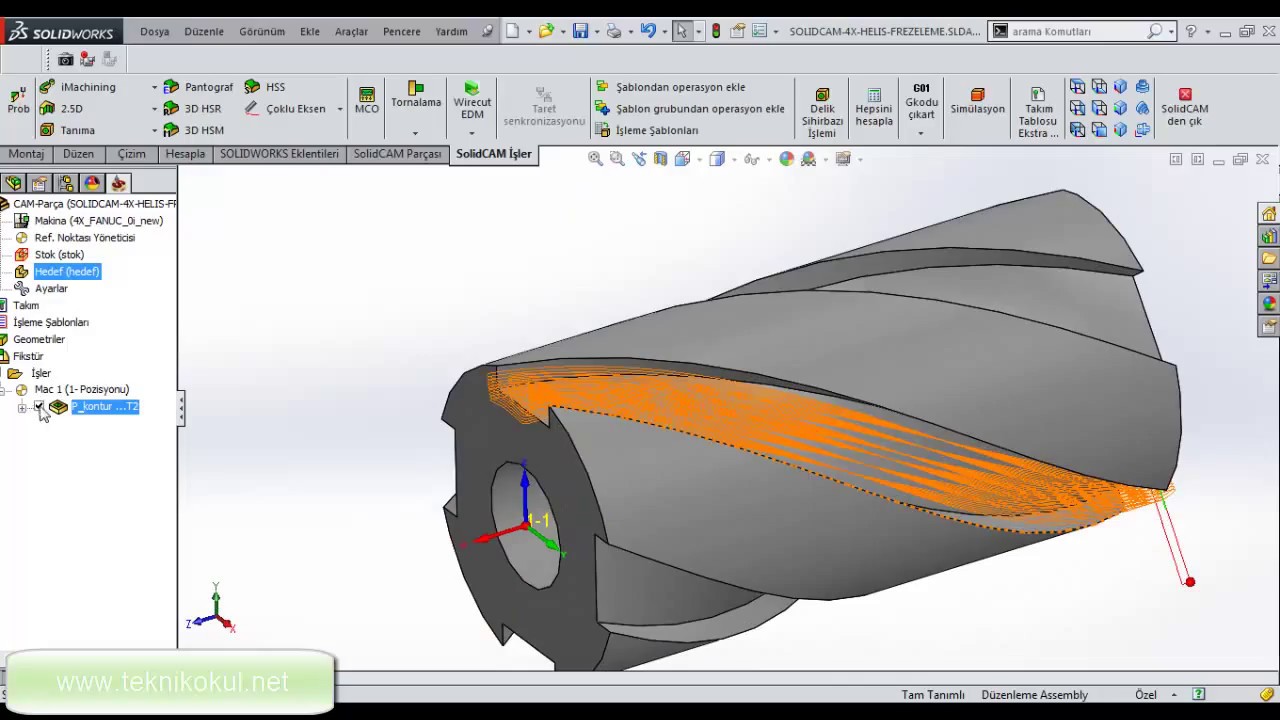Select the 3D HSR tool
The height and width of the screenshot is (720, 1280).
pyautogui.click(x=193, y=109)
